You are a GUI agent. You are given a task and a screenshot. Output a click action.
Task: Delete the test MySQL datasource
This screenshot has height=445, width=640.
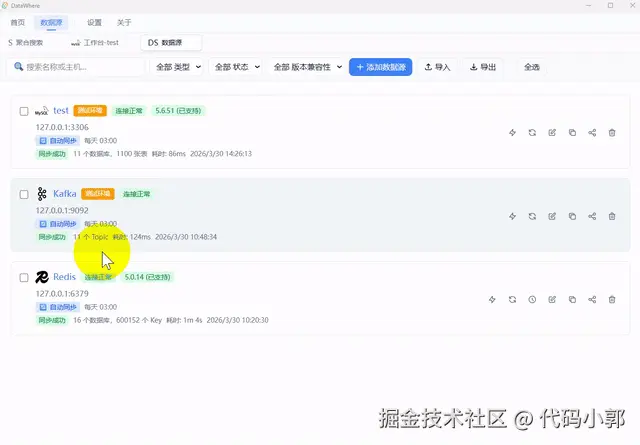pos(612,133)
